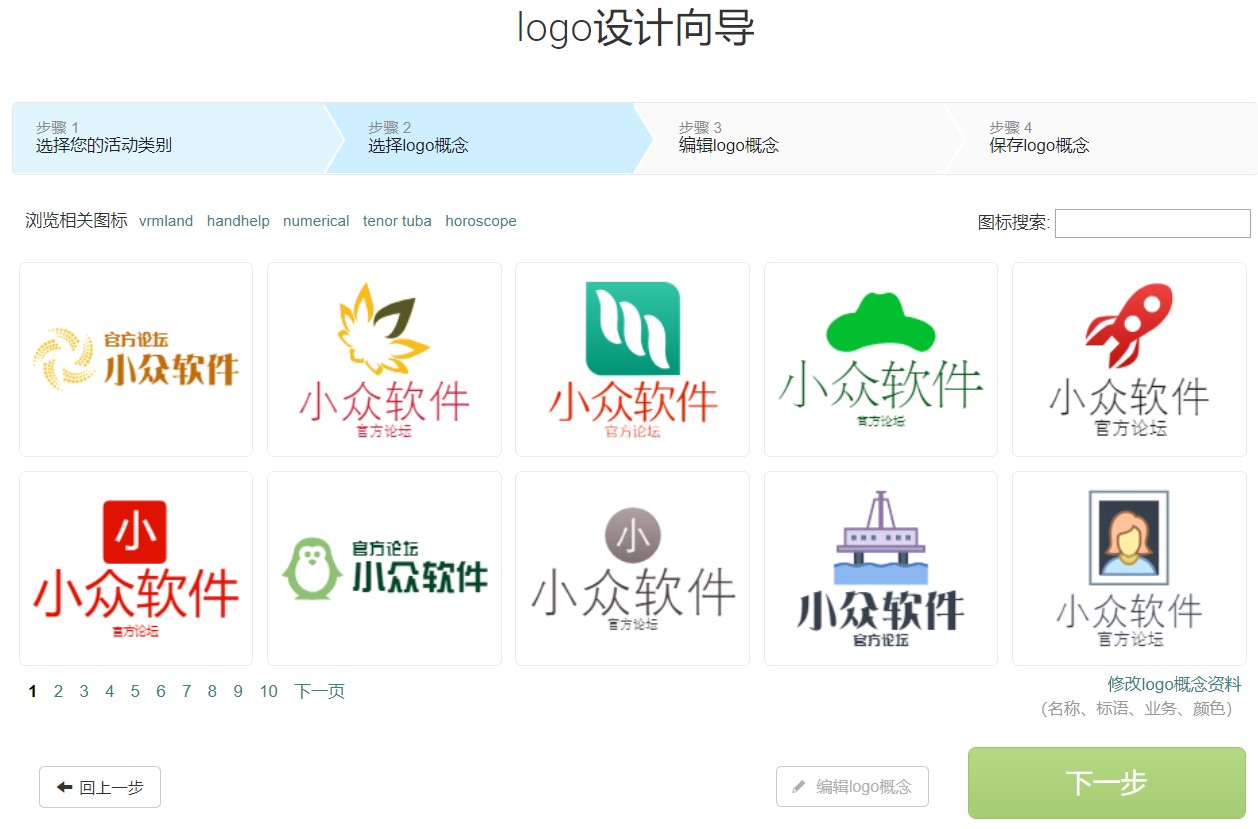The width and height of the screenshot is (1258, 829).
Task: Select the framed portrait woman logo
Action: 1129,568
